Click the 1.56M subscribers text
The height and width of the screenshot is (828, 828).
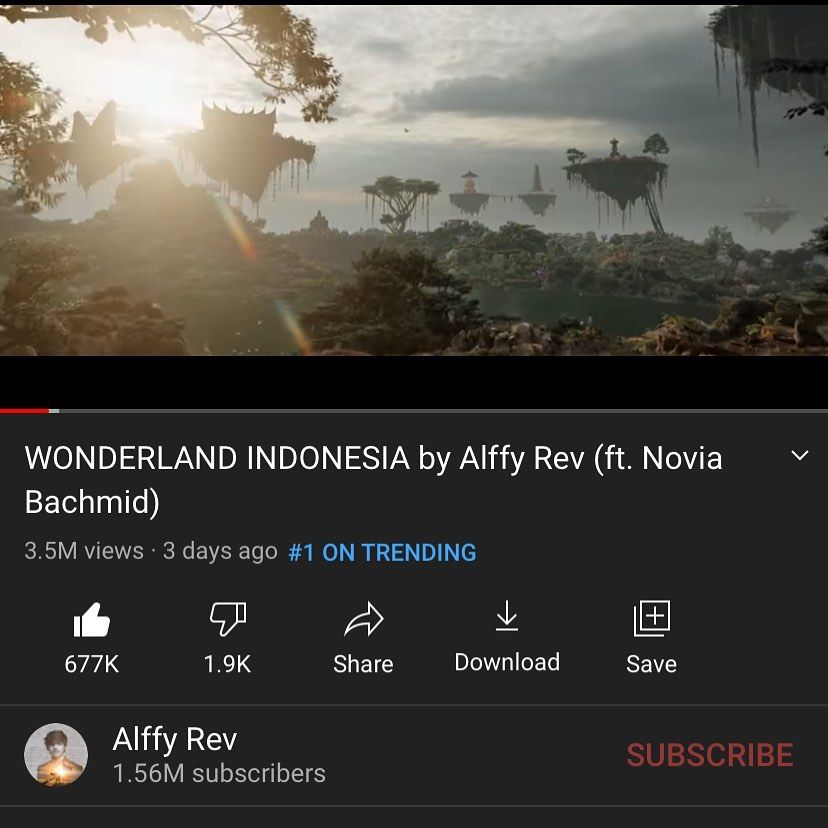pos(219,774)
